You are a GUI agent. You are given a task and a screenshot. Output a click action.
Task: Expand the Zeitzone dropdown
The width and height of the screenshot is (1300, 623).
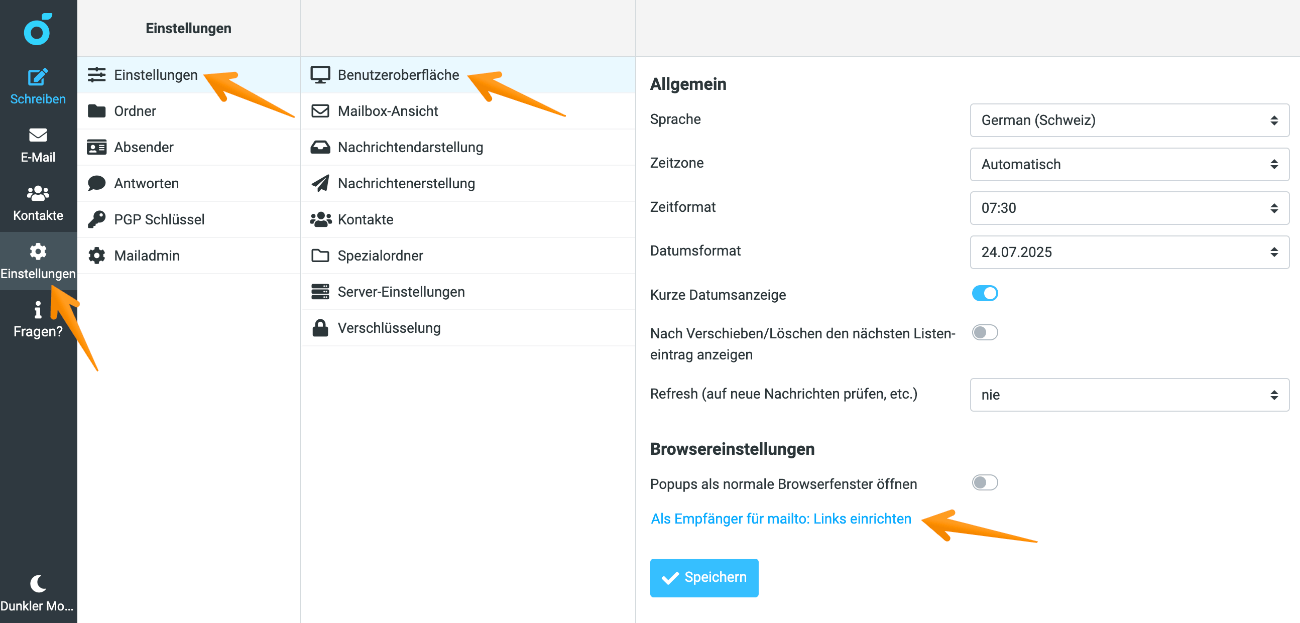click(1129, 164)
